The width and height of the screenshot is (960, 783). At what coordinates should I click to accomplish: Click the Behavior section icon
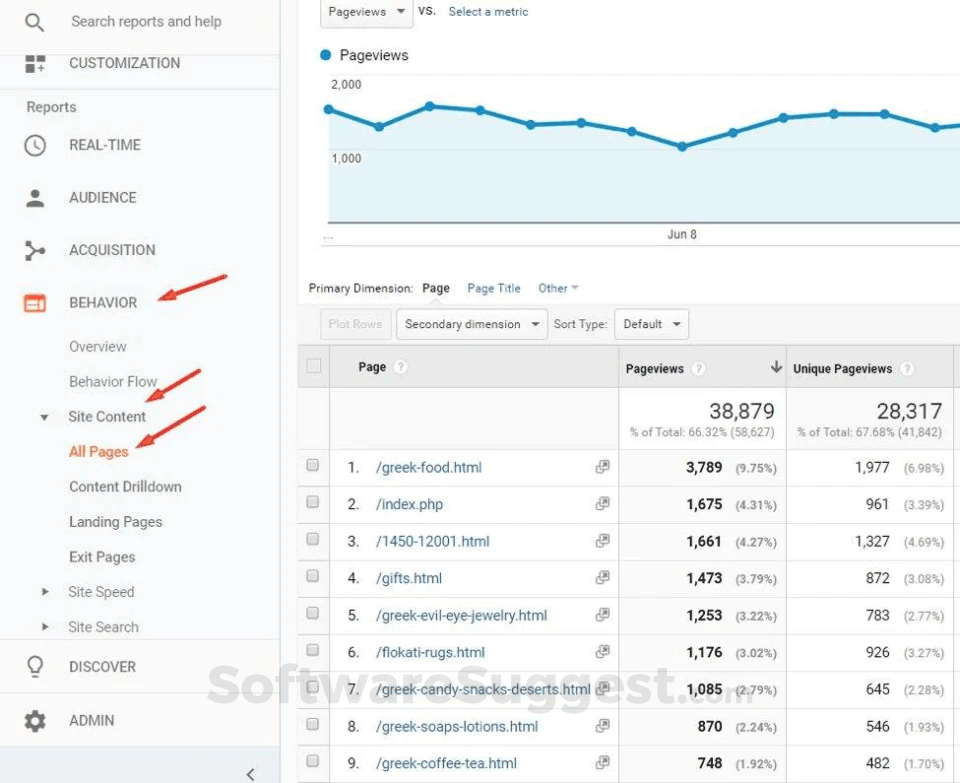pos(35,303)
